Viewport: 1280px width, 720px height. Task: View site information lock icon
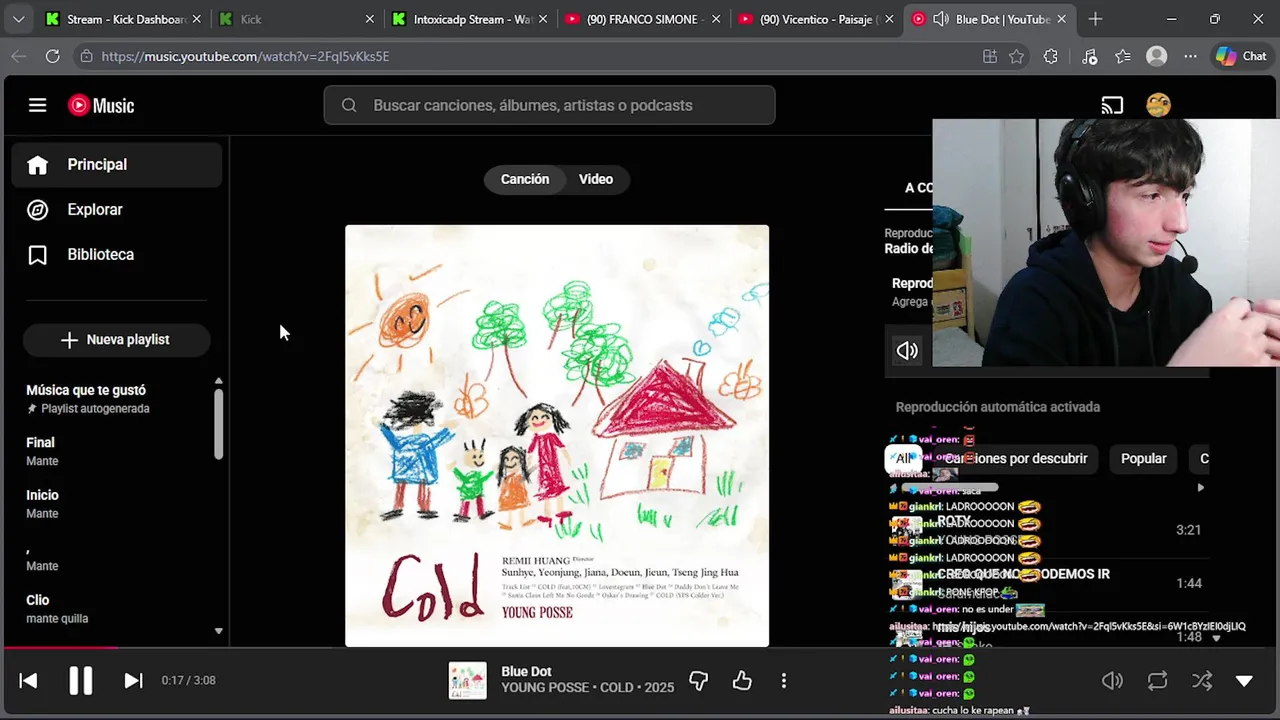(x=86, y=57)
